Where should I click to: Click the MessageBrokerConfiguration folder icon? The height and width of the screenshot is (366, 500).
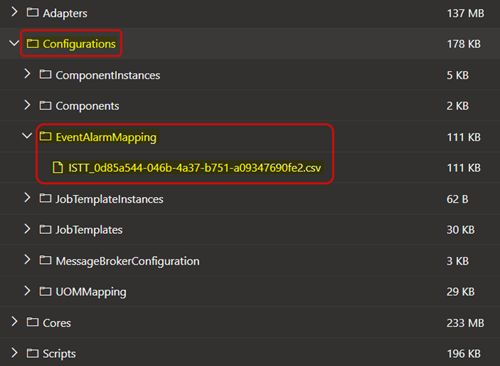(45, 260)
